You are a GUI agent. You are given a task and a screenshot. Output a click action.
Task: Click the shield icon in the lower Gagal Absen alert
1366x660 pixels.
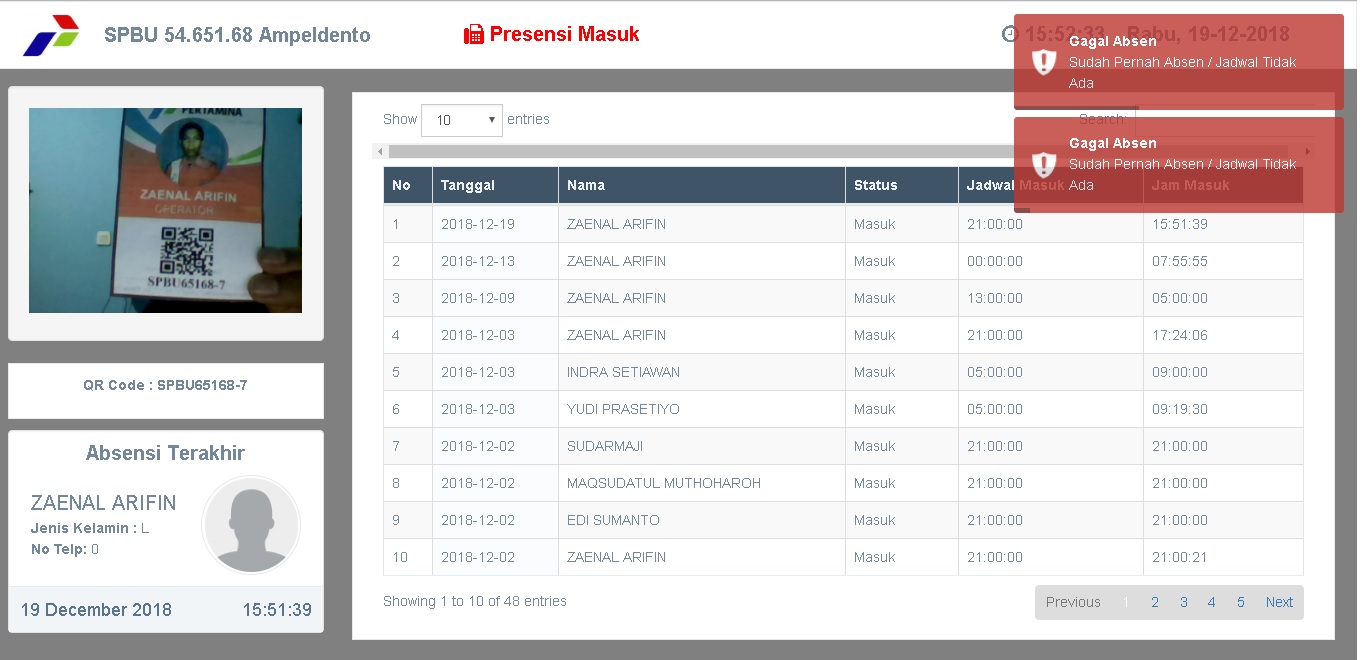[x=1044, y=164]
